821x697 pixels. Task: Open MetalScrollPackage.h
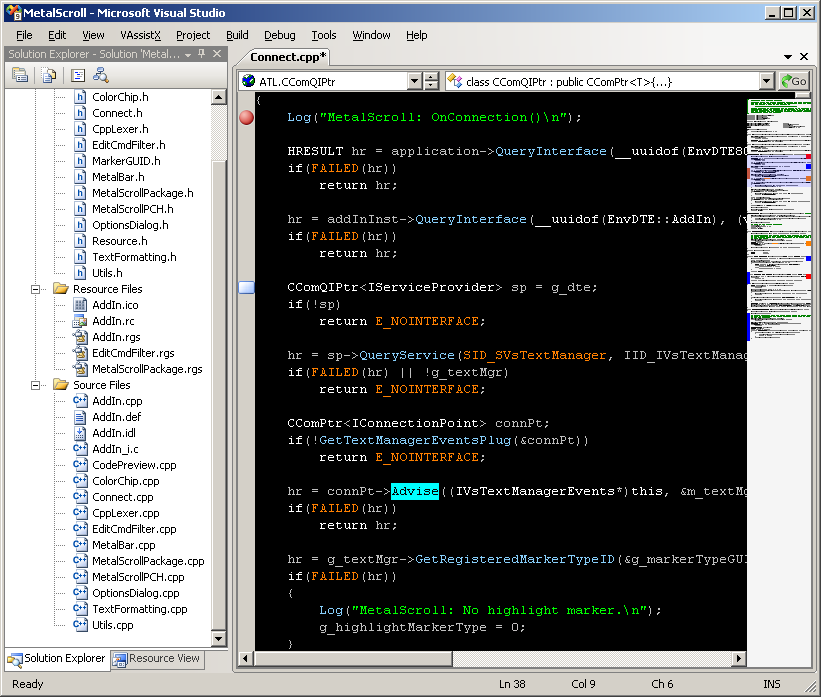[x=142, y=193]
